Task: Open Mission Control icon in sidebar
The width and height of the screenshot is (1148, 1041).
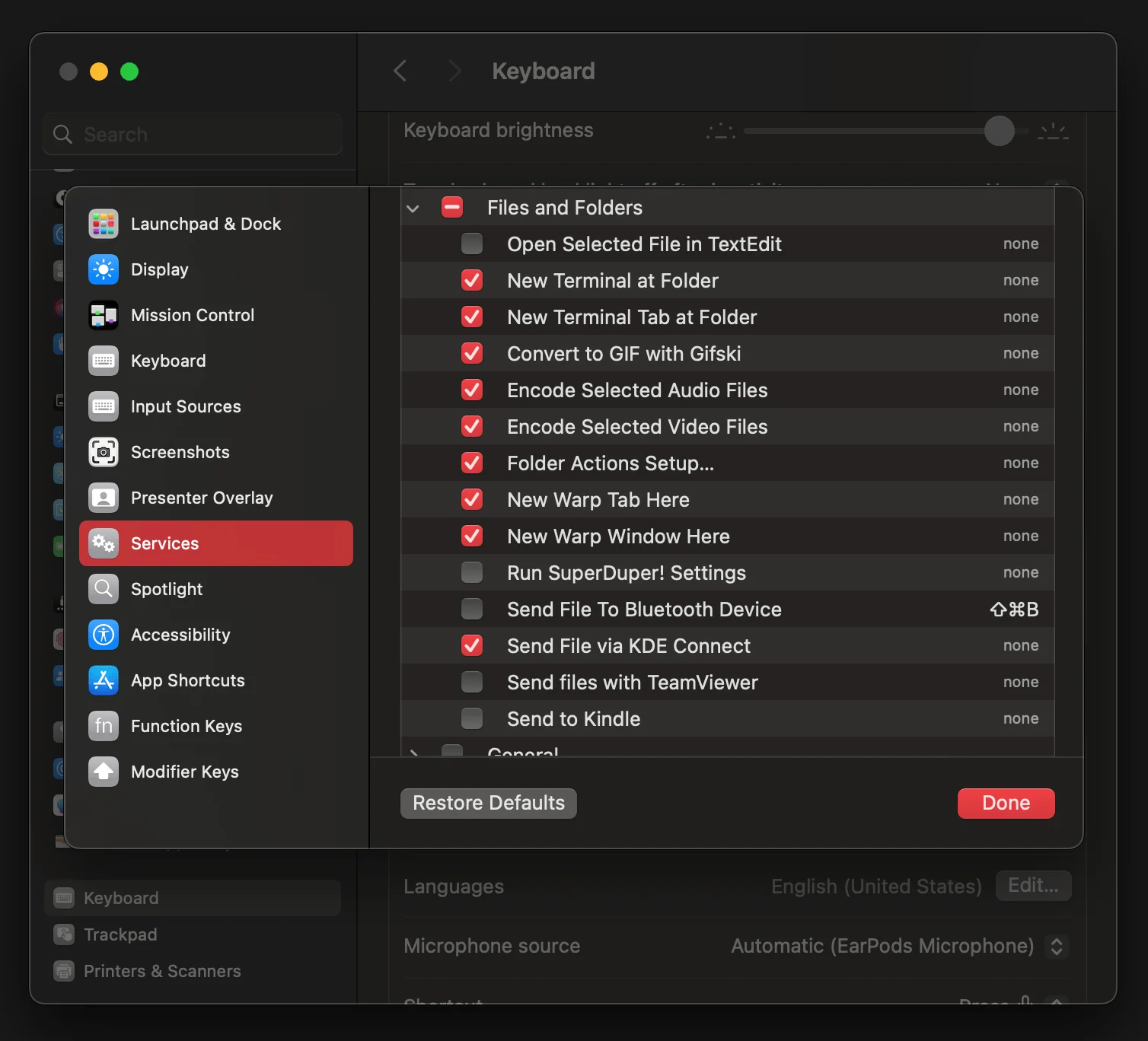Action: coord(104,315)
